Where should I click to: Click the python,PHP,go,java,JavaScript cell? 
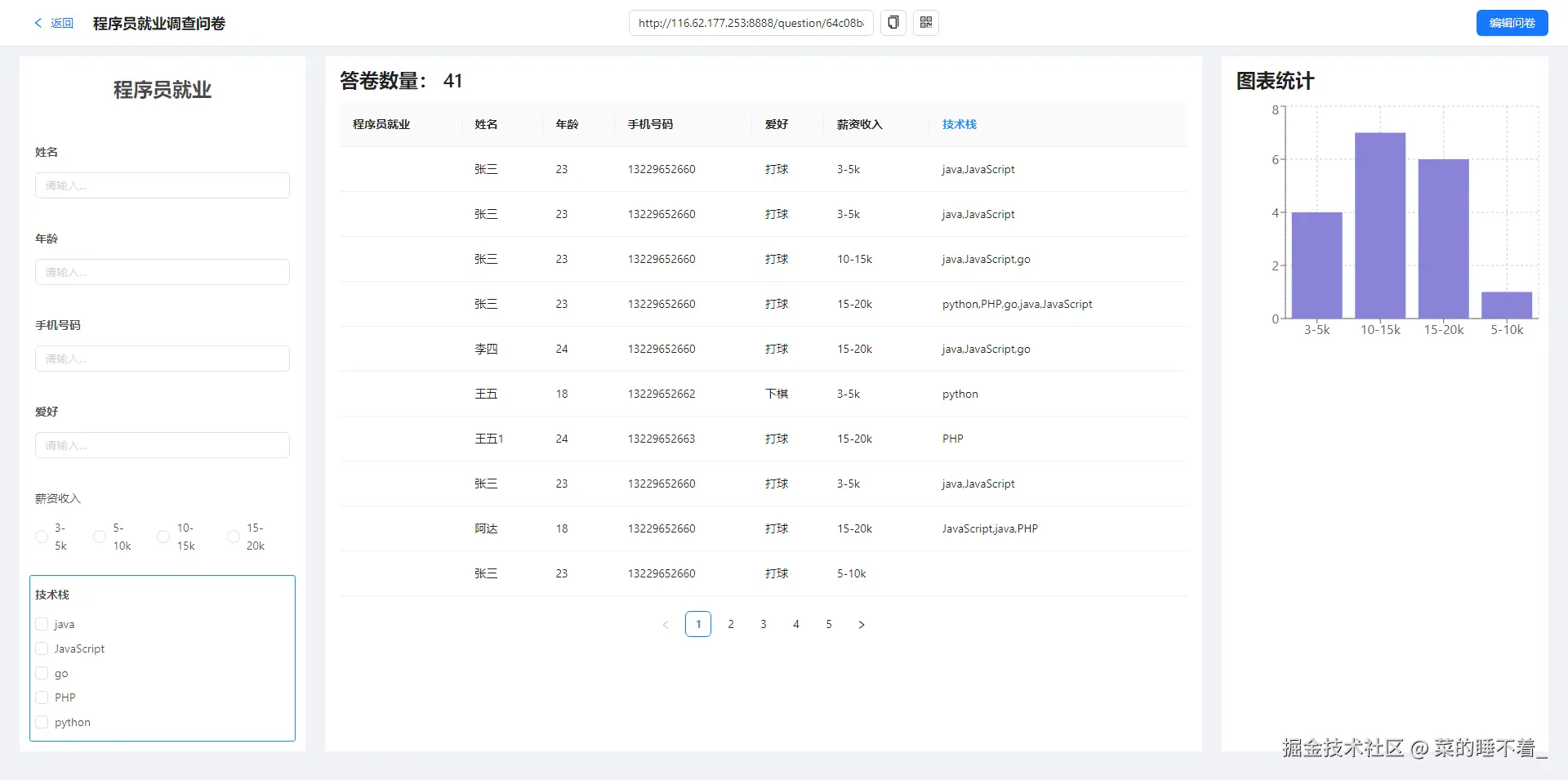1017,304
